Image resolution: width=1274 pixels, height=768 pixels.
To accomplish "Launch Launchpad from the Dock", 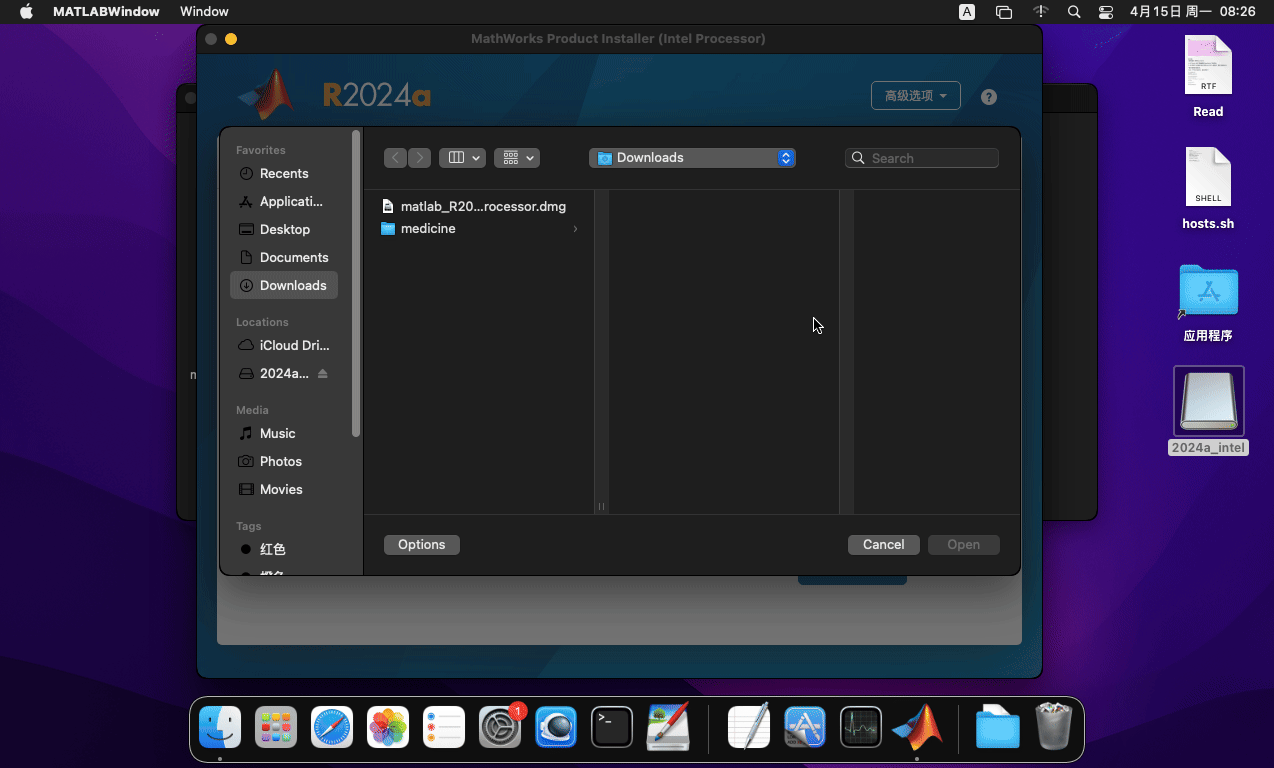I will pyautogui.click(x=276, y=727).
